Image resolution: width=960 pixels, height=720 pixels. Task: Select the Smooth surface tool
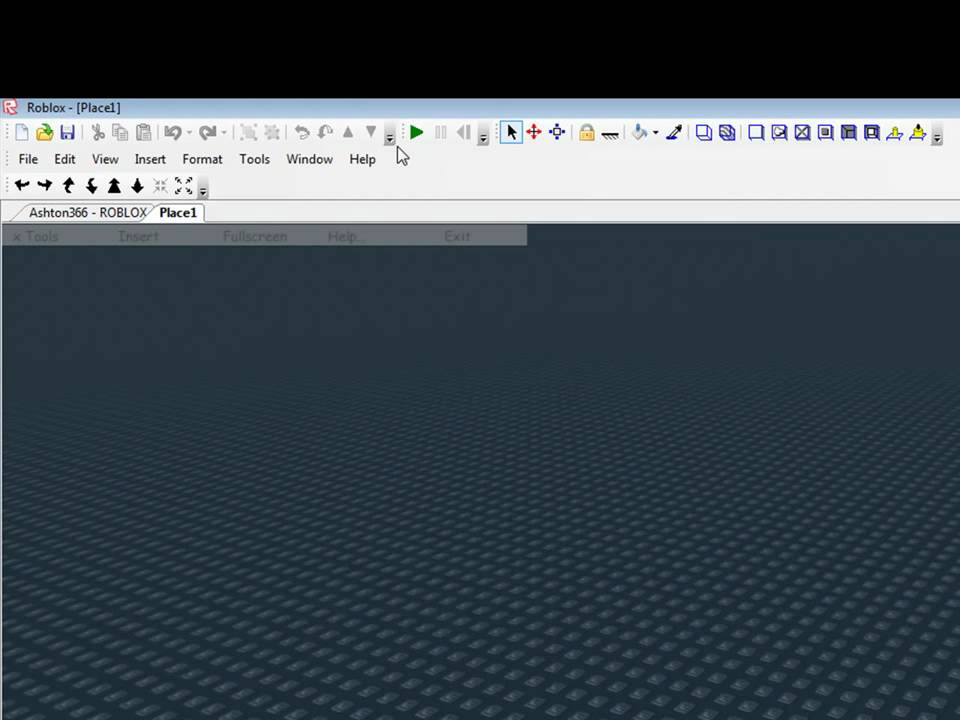pyautogui.click(x=756, y=132)
